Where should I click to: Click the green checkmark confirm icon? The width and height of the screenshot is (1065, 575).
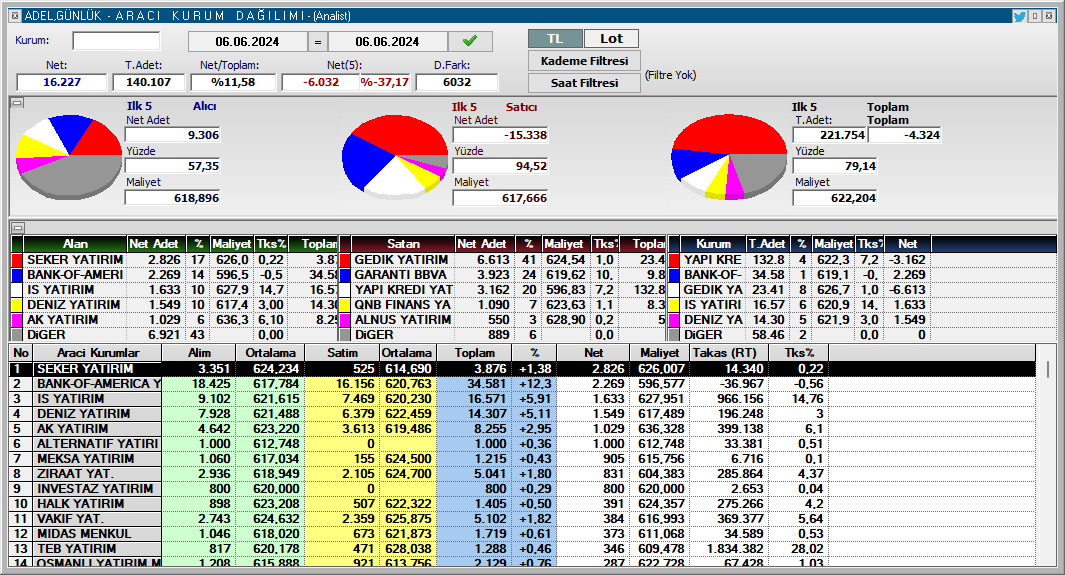(x=470, y=41)
